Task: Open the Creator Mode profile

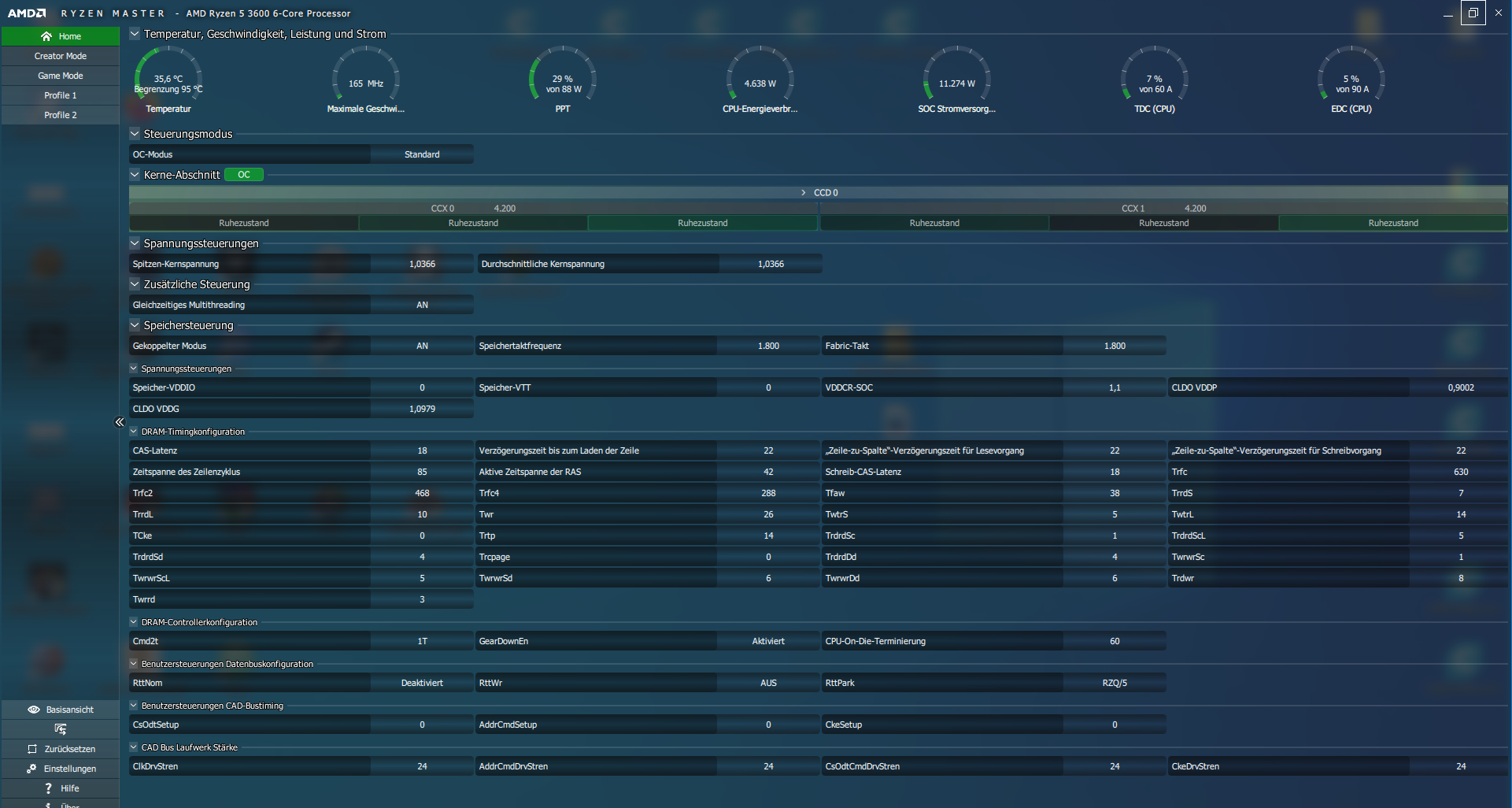Action: (x=61, y=56)
